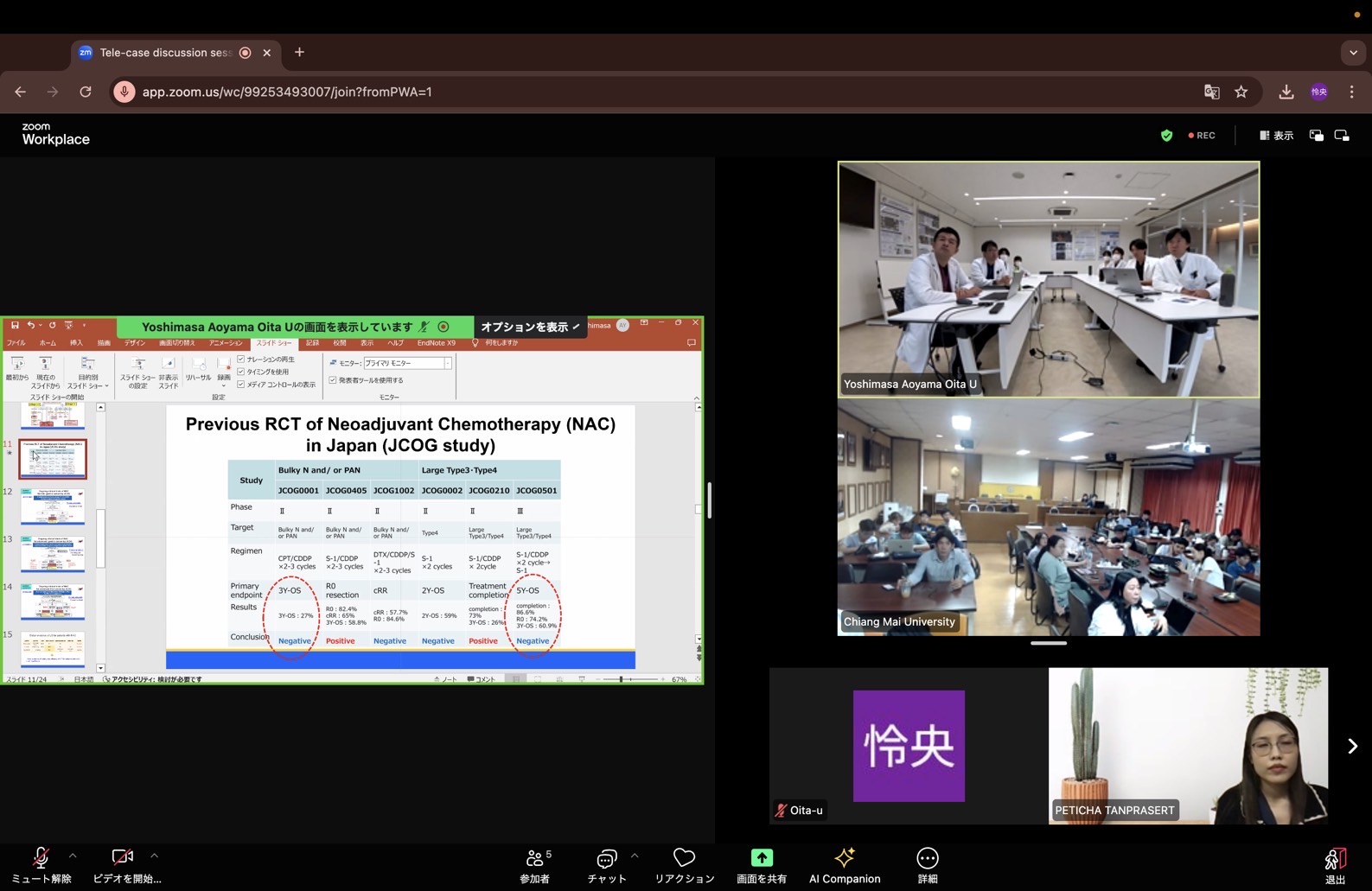
Task: Unmute microphone with ミュート解除 icon
Action: click(41, 857)
